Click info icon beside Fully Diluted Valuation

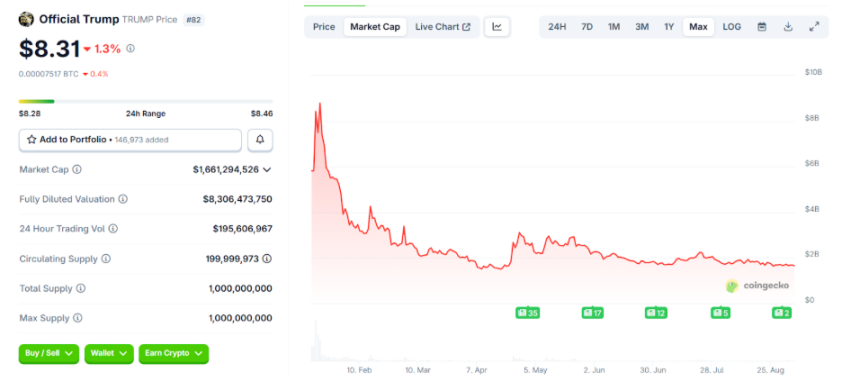123,199
